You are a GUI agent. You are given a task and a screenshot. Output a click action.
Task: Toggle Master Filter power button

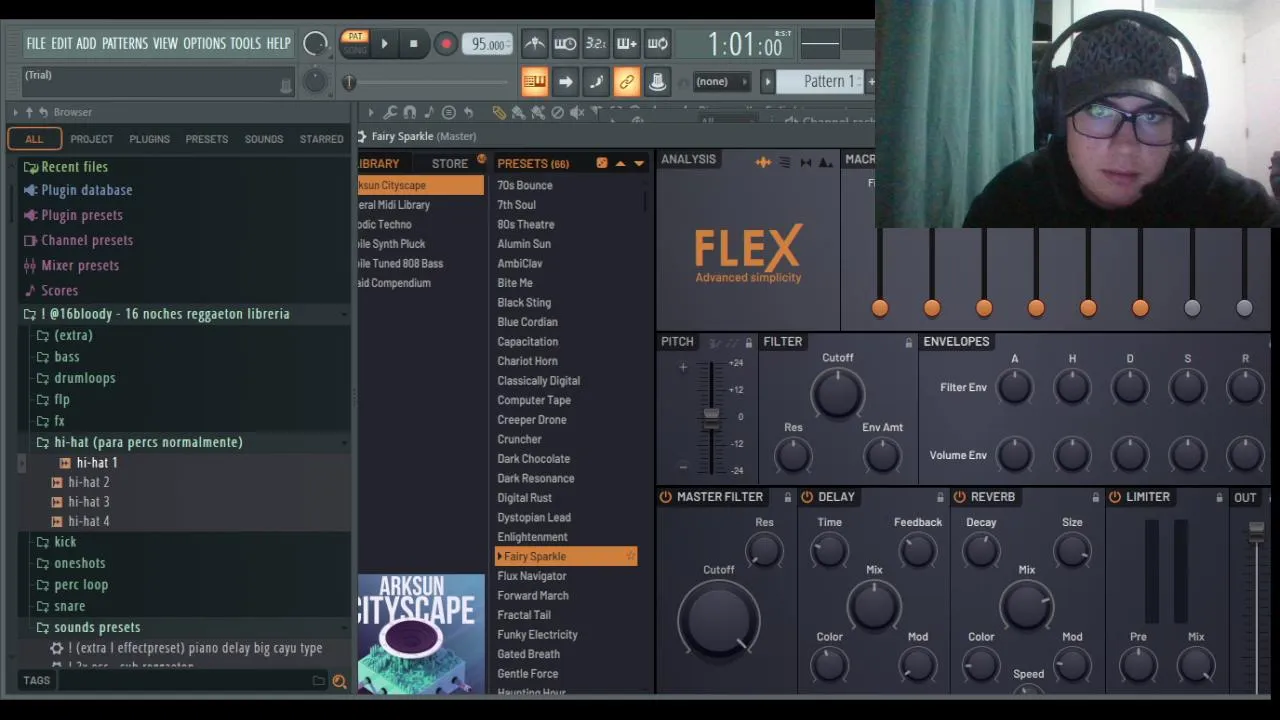point(665,497)
